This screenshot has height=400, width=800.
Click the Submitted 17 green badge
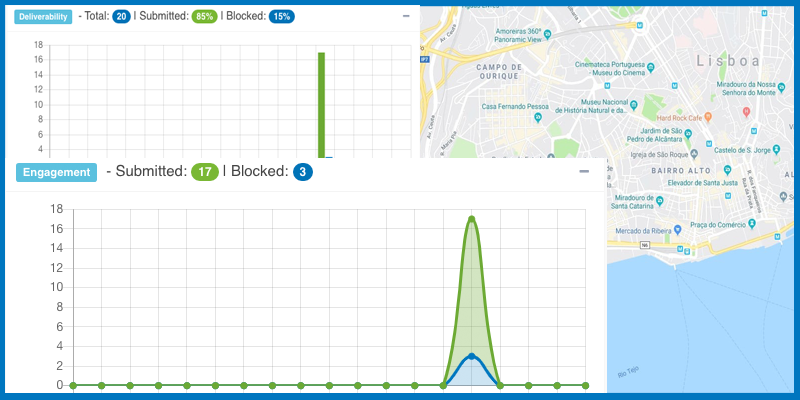[x=205, y=172]
